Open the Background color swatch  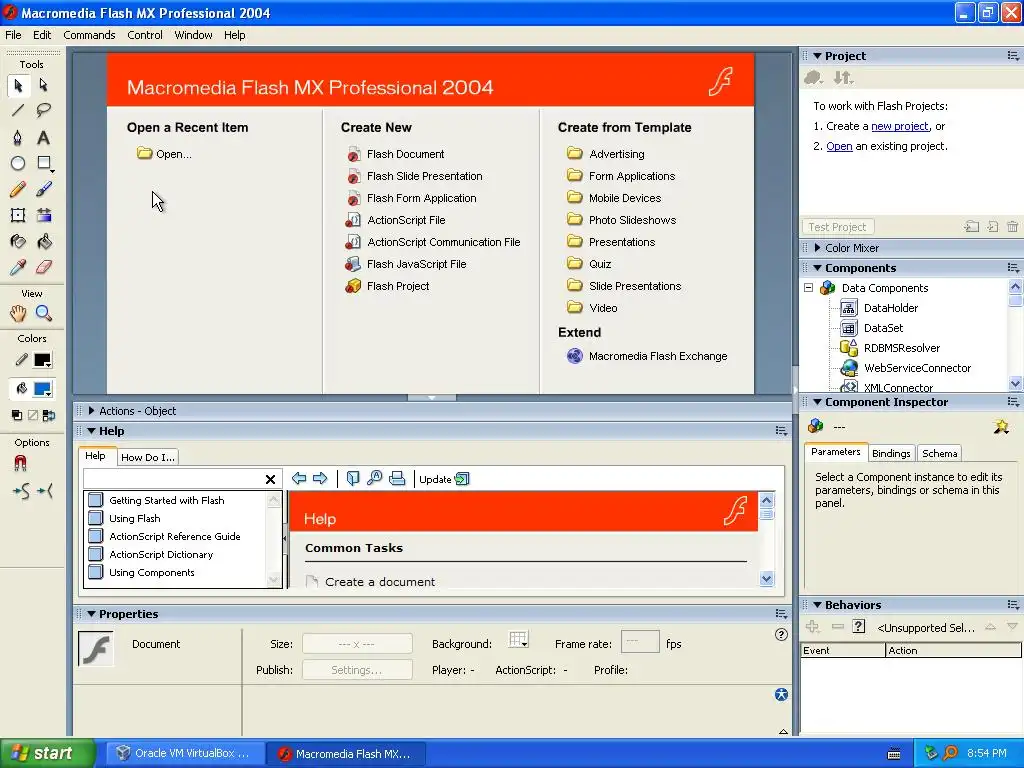coord(519,639)
